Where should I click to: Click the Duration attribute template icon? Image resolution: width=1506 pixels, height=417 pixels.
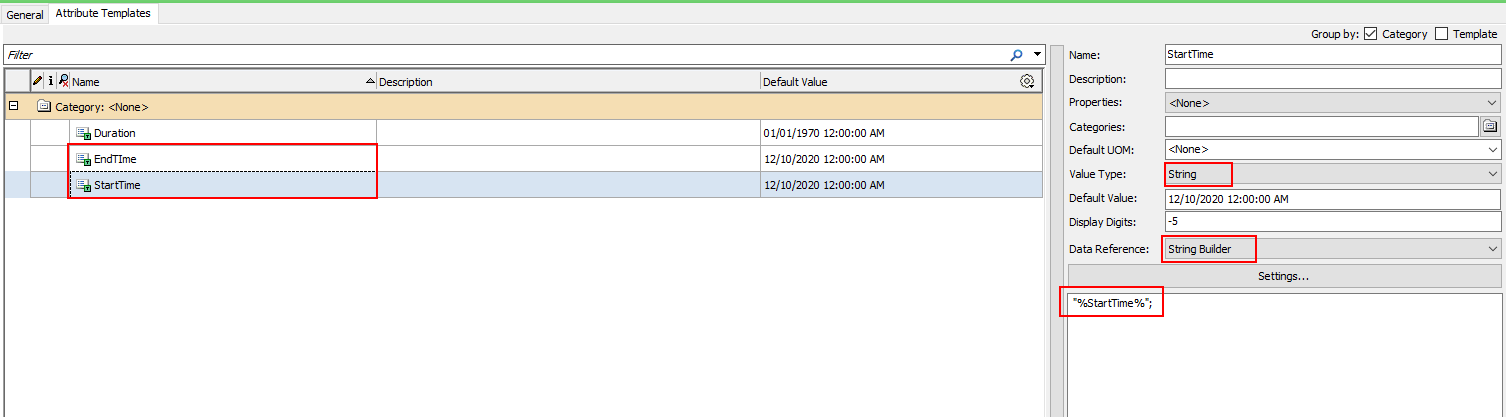[84, 133]
